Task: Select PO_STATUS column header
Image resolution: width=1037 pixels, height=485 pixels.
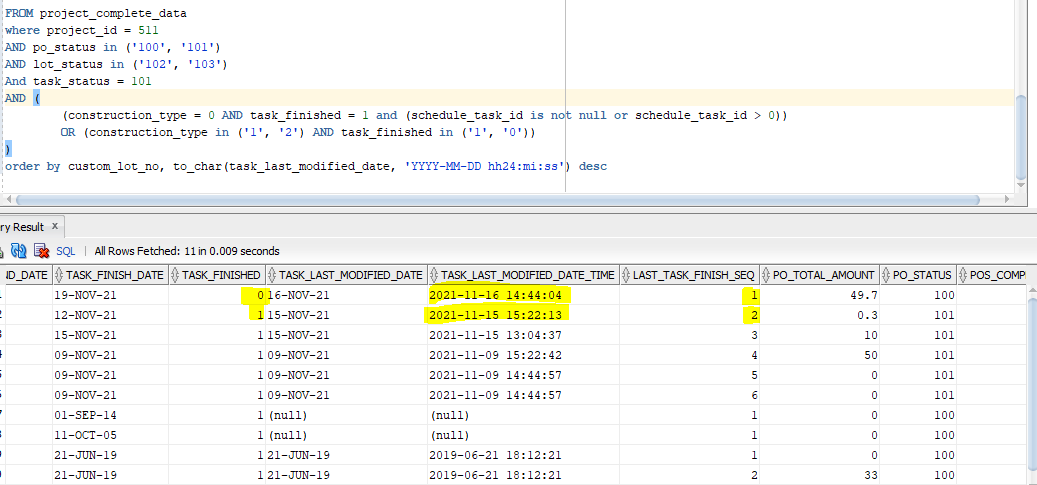Action: click(918, 275)
